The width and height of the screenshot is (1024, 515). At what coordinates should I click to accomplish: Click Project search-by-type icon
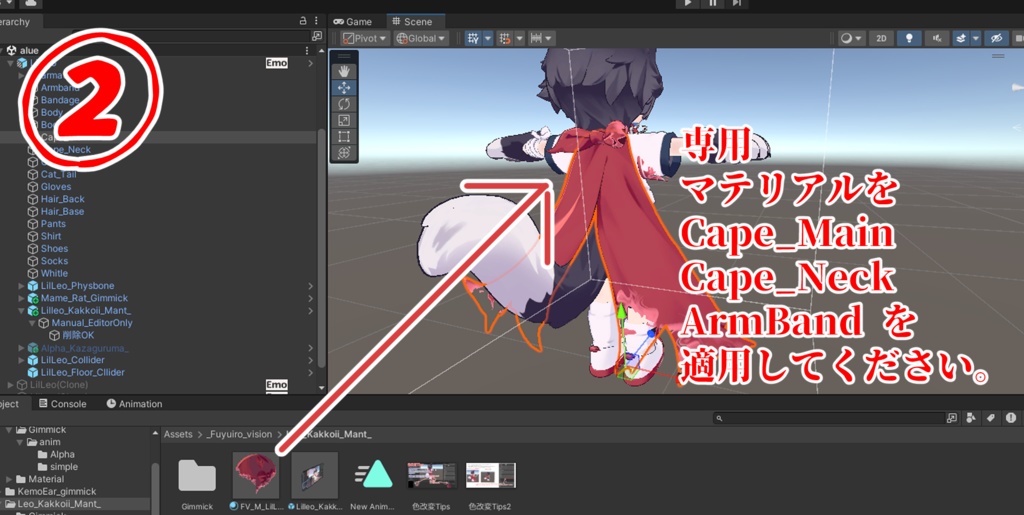953,418
